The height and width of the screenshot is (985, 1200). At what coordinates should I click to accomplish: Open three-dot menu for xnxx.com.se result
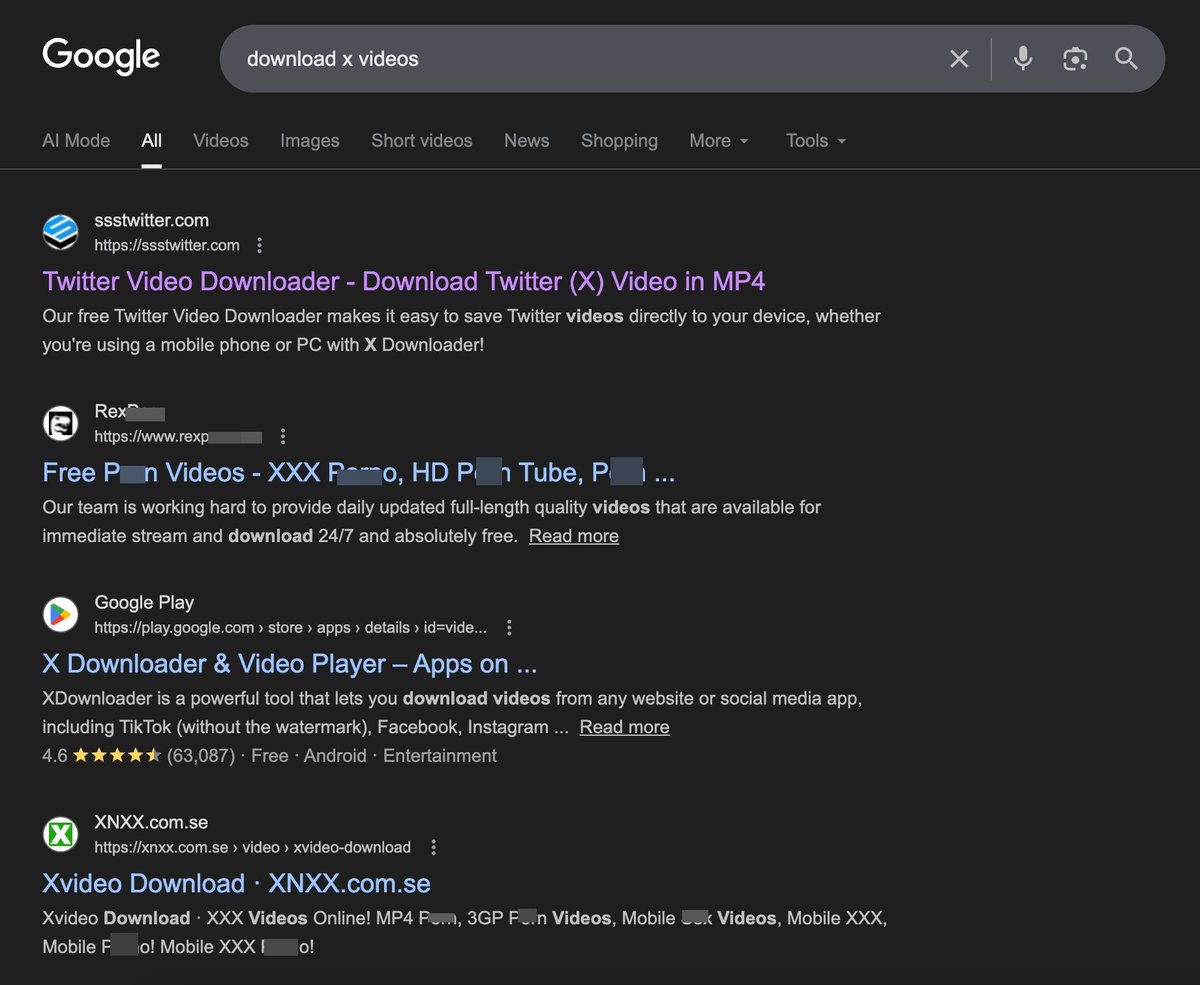pos(433,847)
